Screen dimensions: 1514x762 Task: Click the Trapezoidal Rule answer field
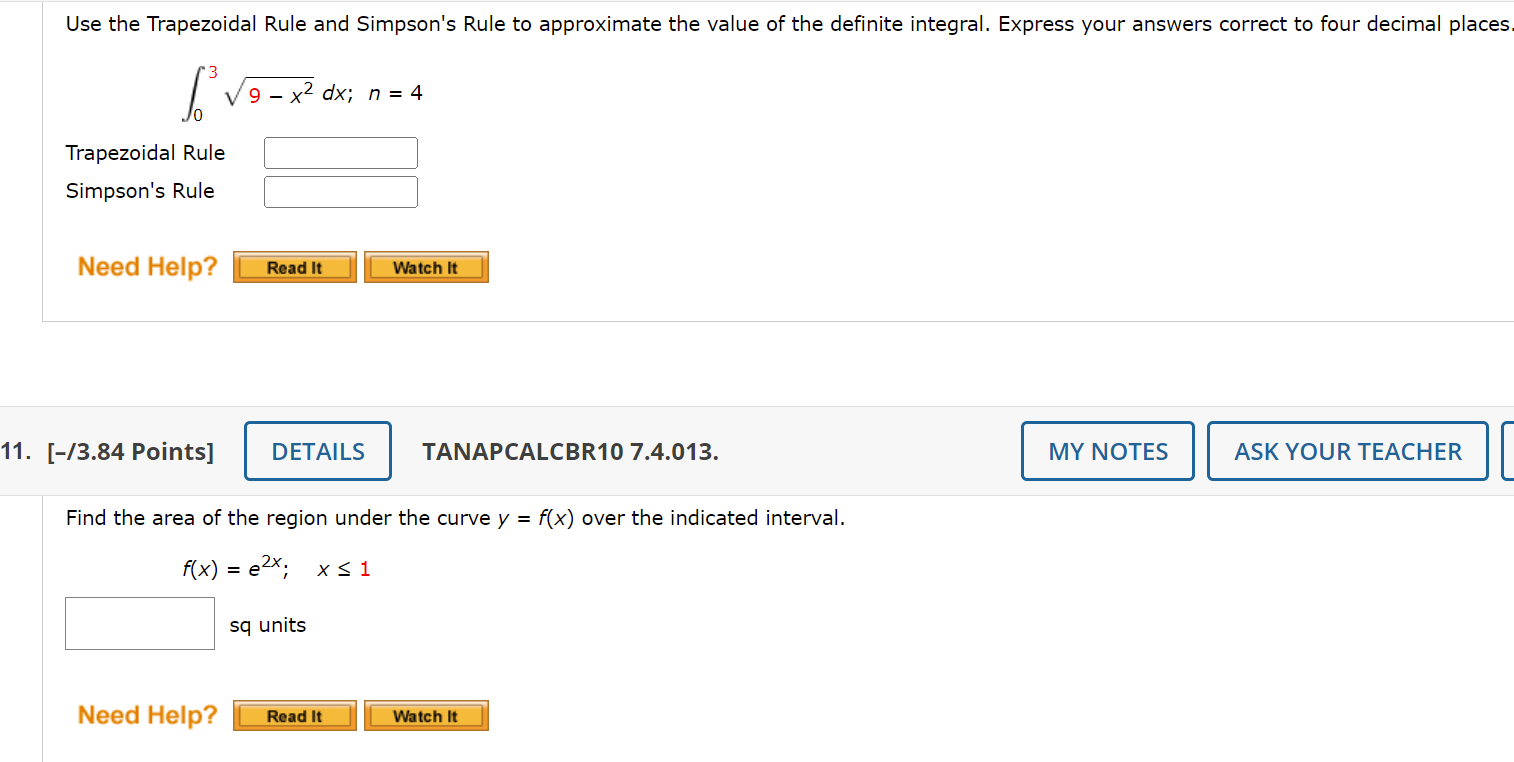pyautogui.click(x=340, y=152)
